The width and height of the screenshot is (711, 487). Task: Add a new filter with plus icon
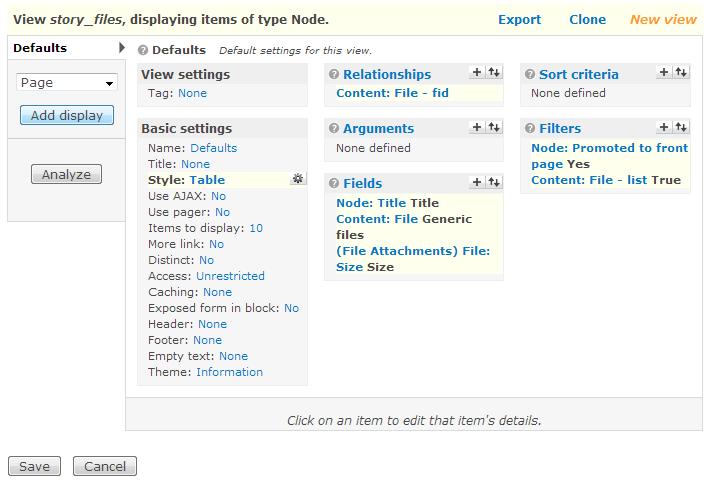tap(664, 127)
